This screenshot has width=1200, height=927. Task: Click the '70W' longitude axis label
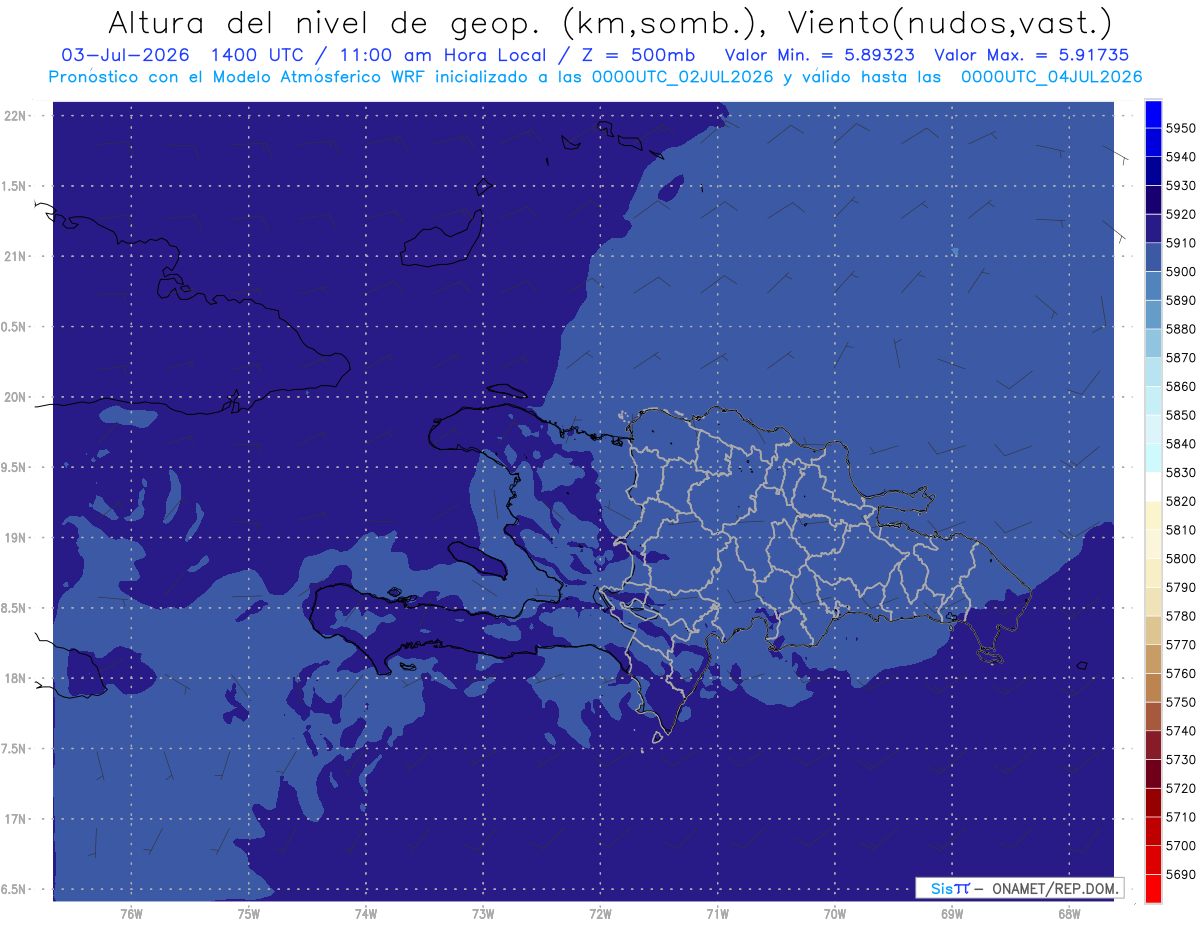point(835,913)
